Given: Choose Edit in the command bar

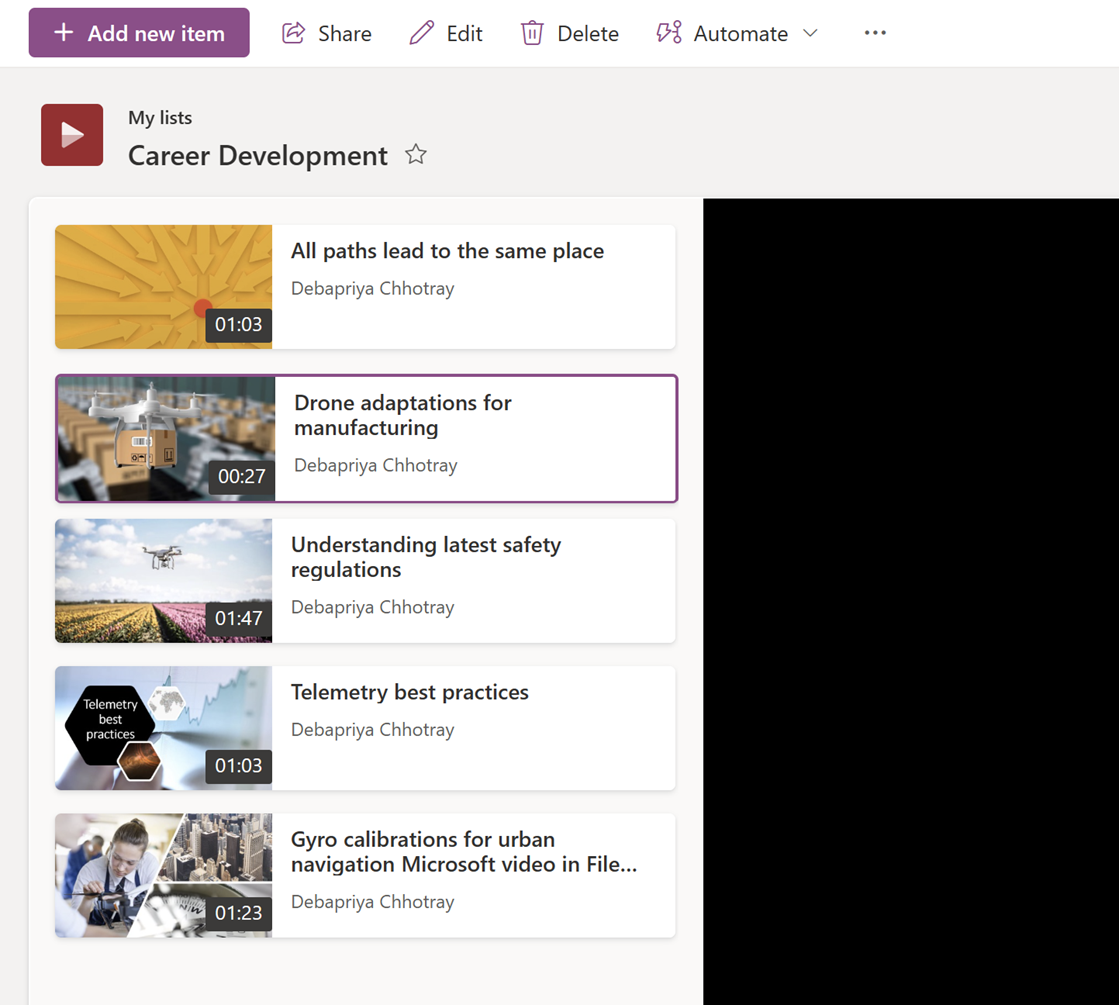Looking at the screenshot, I should coord(446,34).
